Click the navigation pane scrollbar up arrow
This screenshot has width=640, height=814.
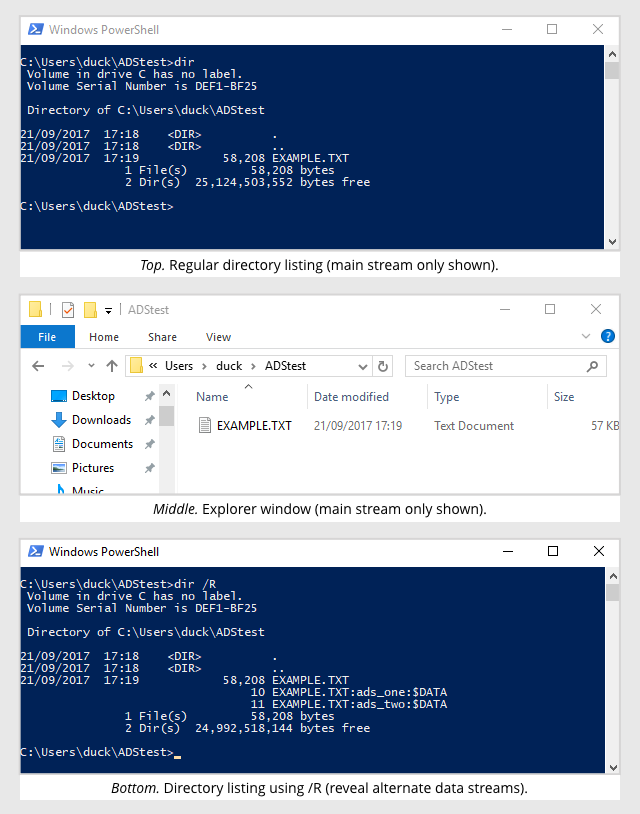[167, 394]
